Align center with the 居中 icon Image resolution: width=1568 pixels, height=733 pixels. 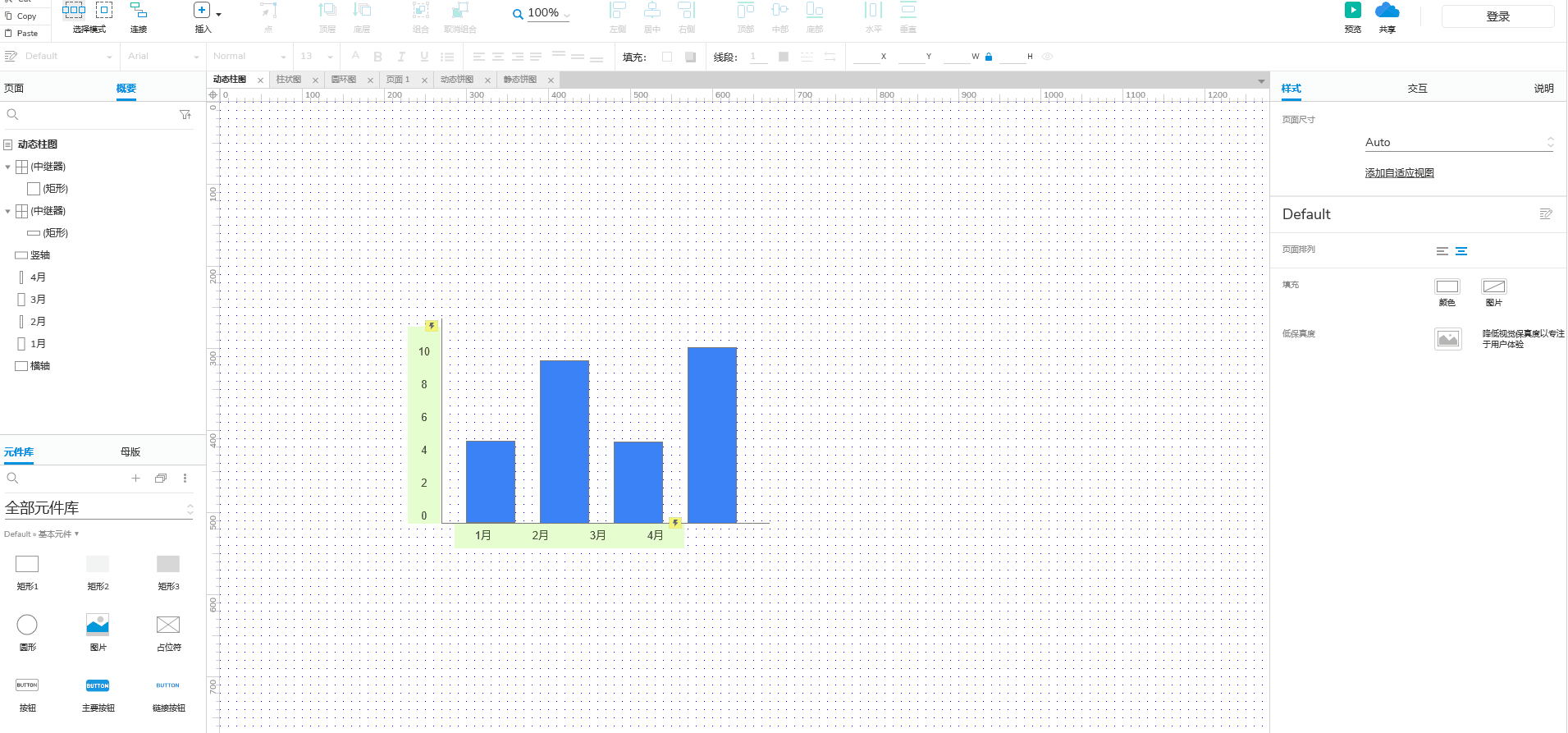tap(652, 11)
